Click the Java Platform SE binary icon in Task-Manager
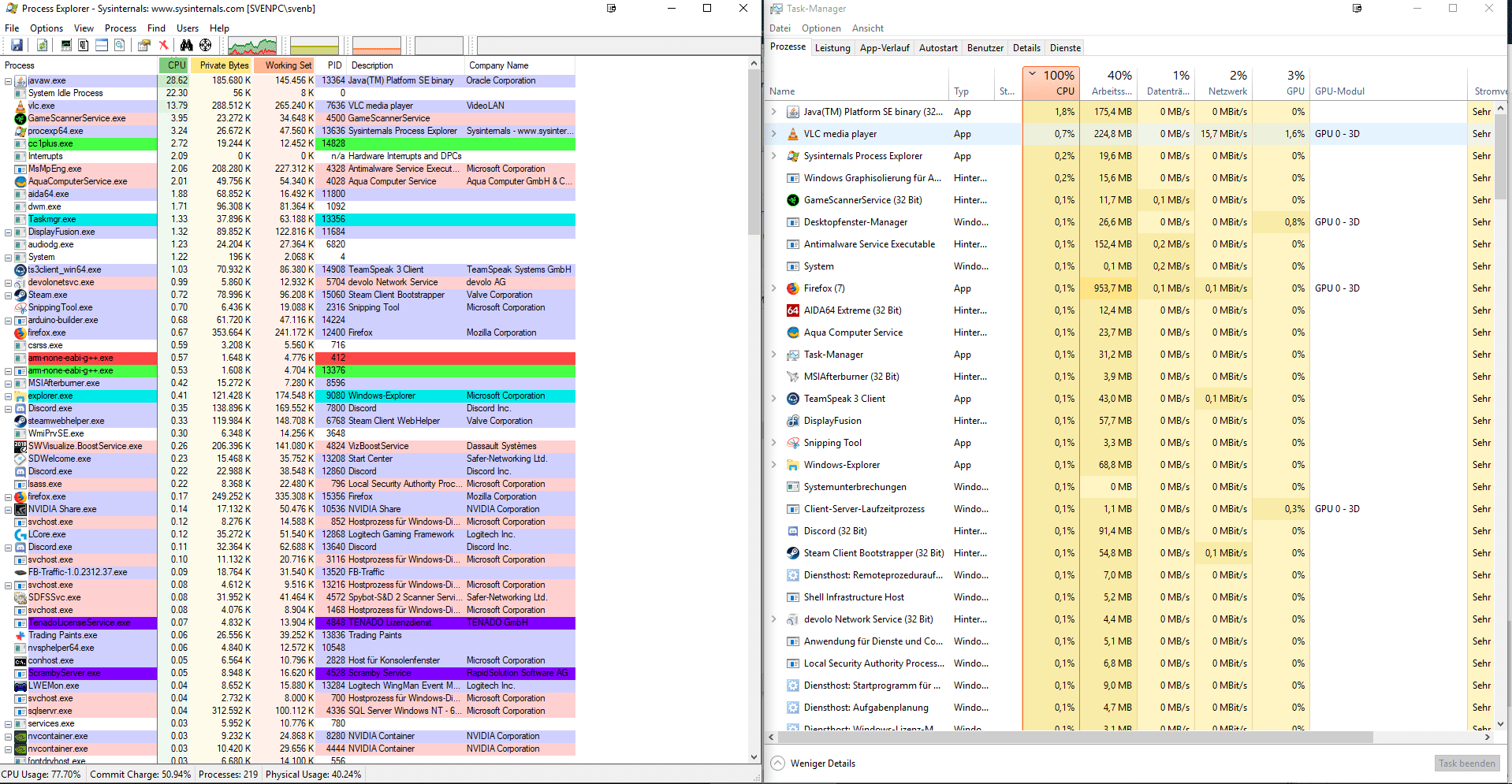Viewport: 1512px width, 784px height. [x=793, y=112]
